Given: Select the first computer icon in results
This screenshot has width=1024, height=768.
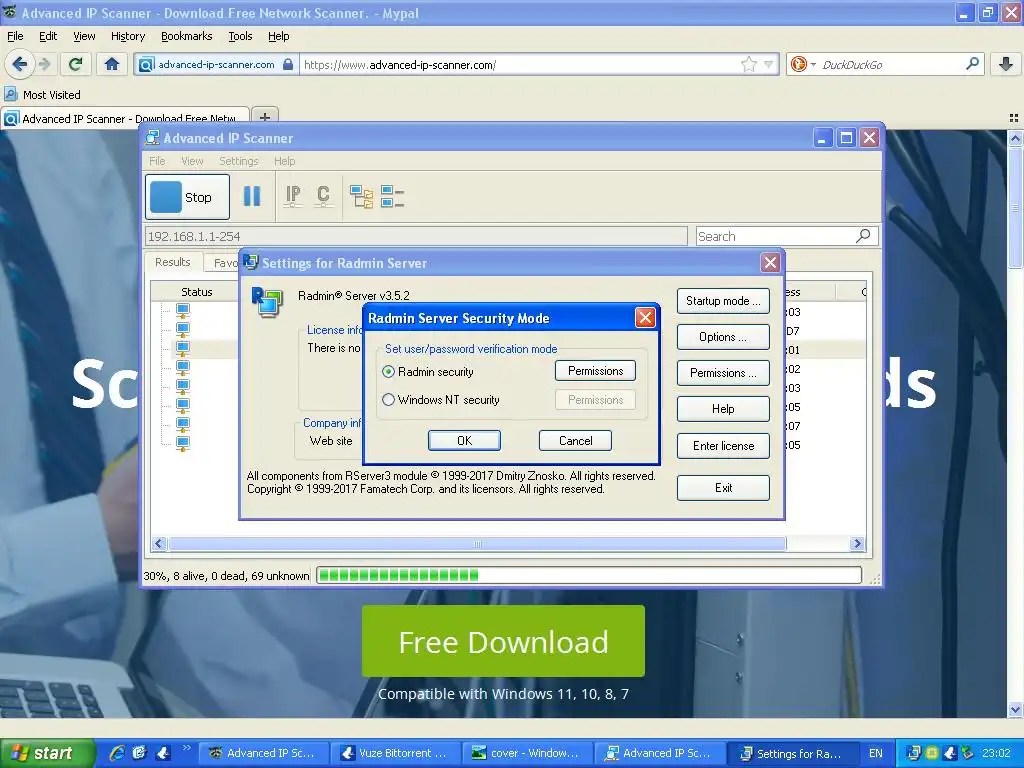Looking at the screenshot, I should pos(183,310).
